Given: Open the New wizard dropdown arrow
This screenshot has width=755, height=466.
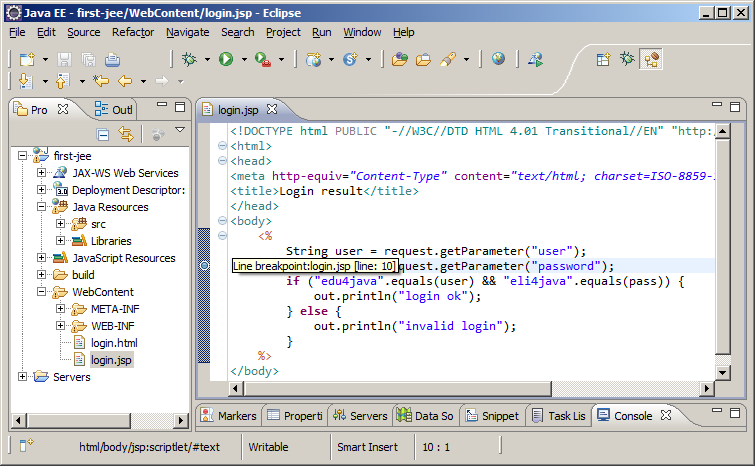Looking at the screenshot, I should [45, 60].
